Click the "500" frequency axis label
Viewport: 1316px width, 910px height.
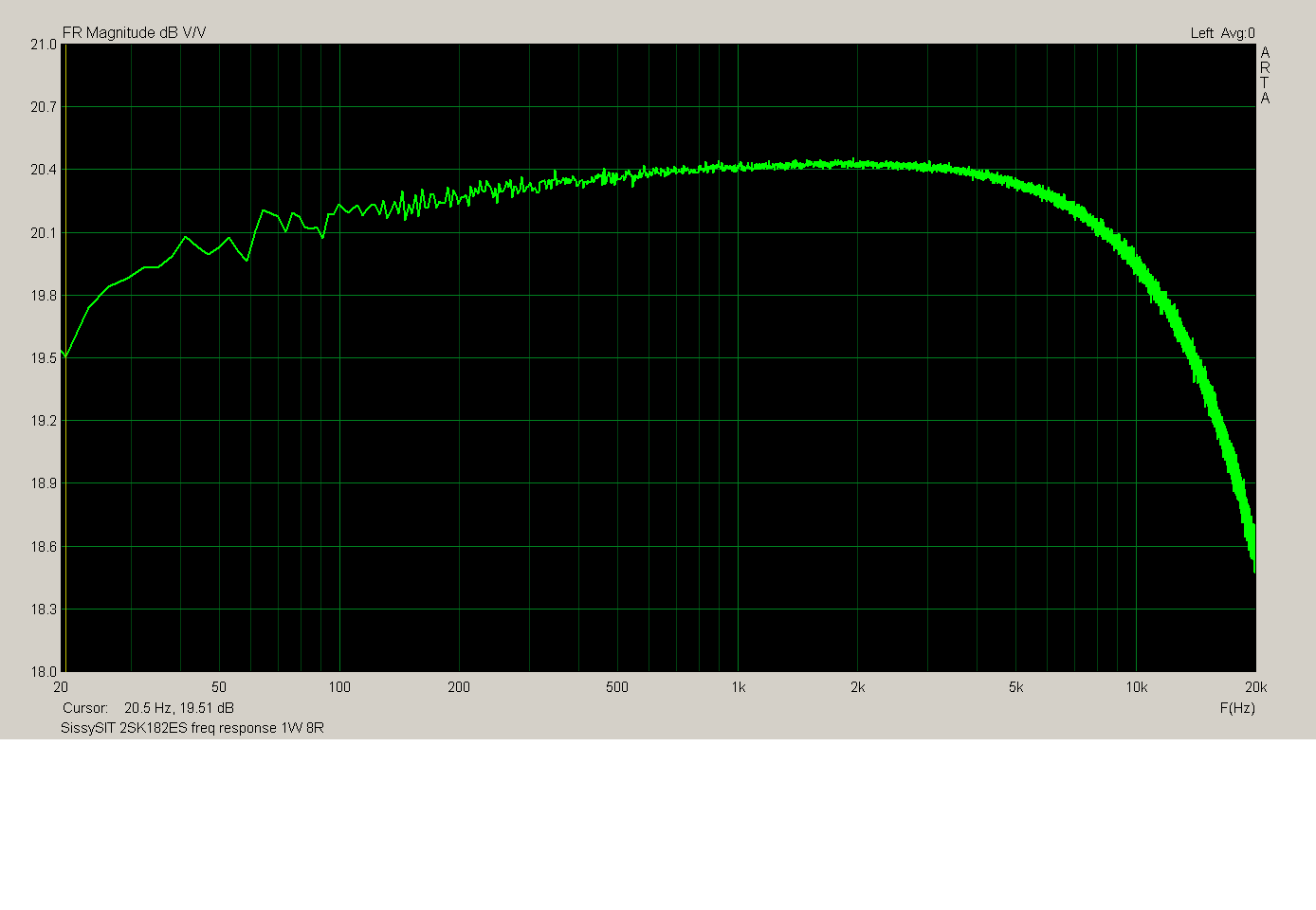click(x=617, y=687)
